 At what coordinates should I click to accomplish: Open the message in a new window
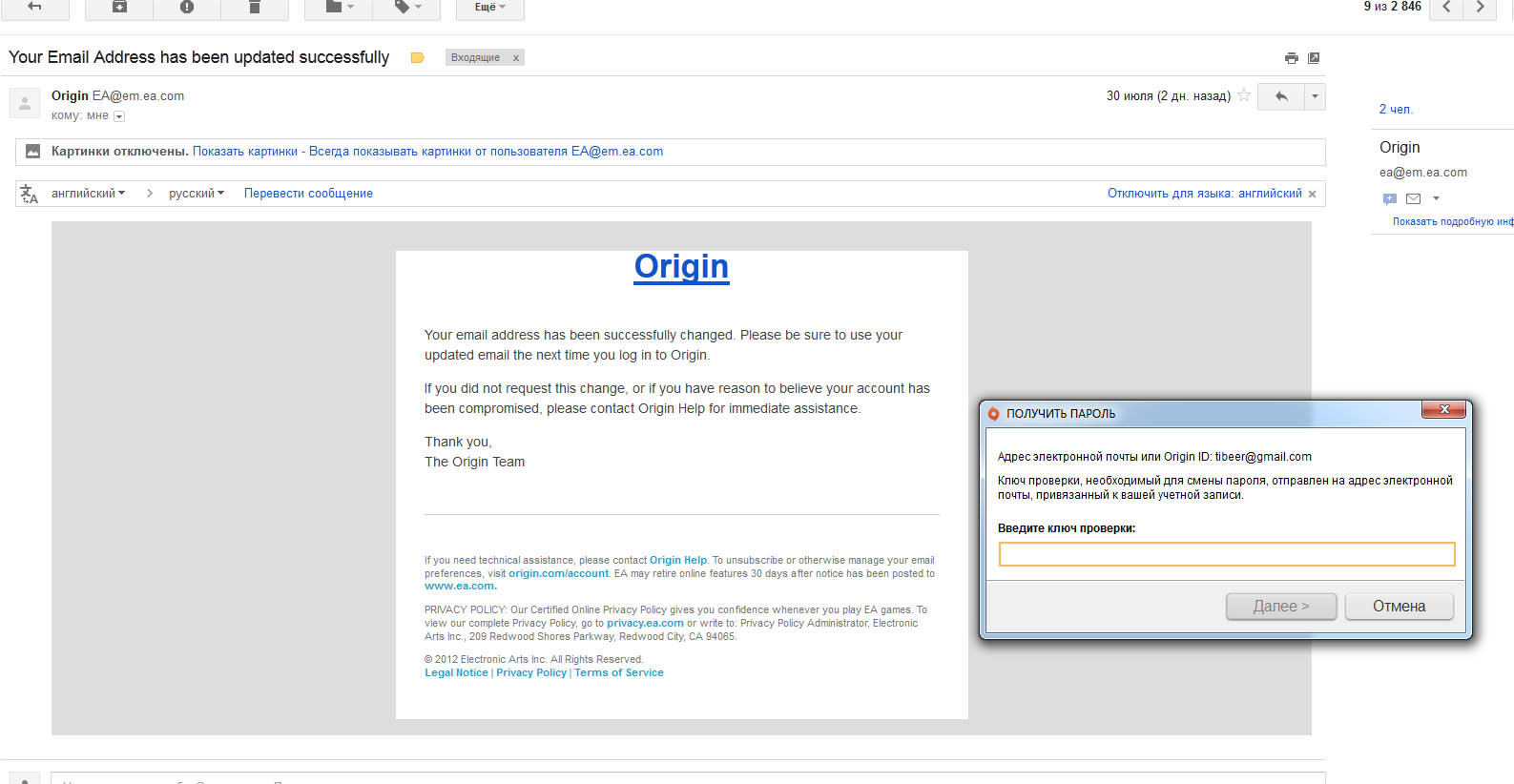coord(1314,58)
